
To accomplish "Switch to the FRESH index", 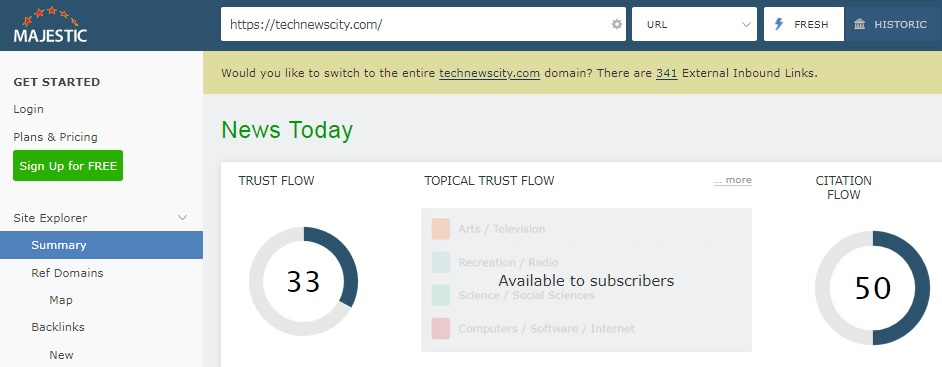I will tap(803, 25).
